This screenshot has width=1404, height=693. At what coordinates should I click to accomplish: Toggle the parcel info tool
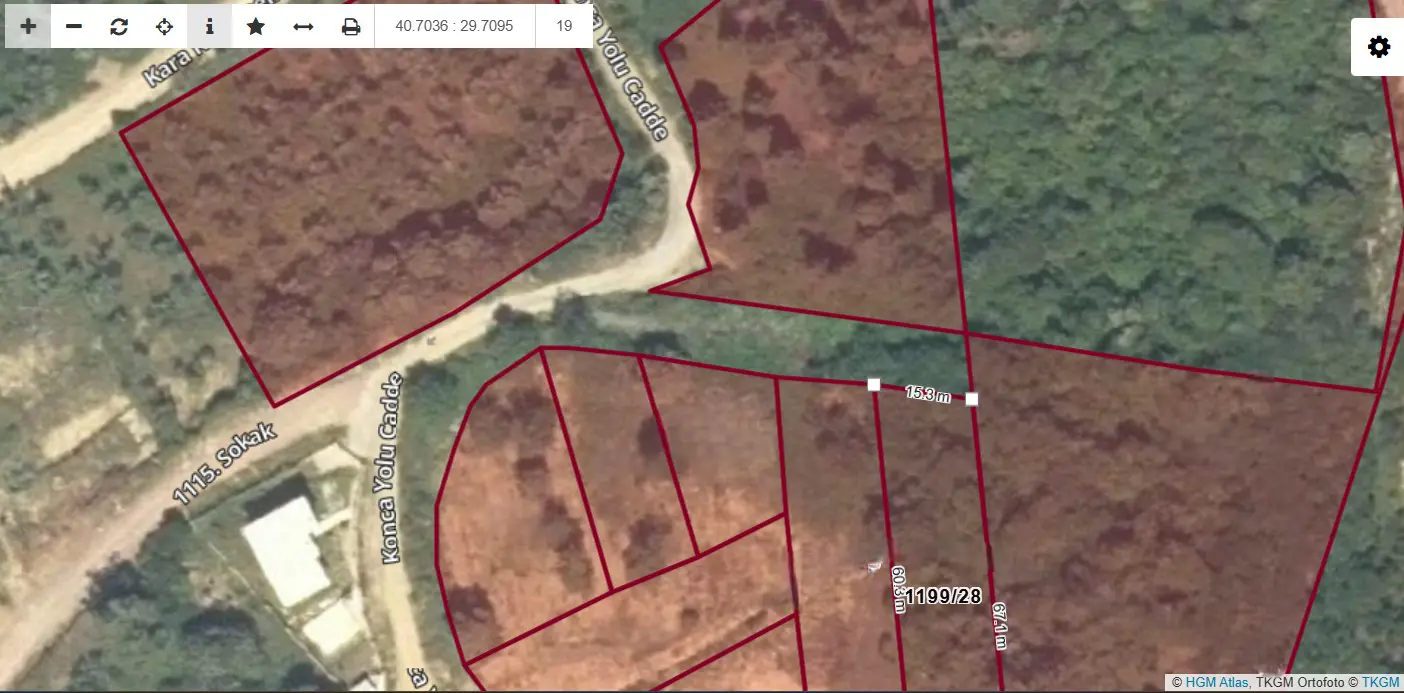click(209, 26)
